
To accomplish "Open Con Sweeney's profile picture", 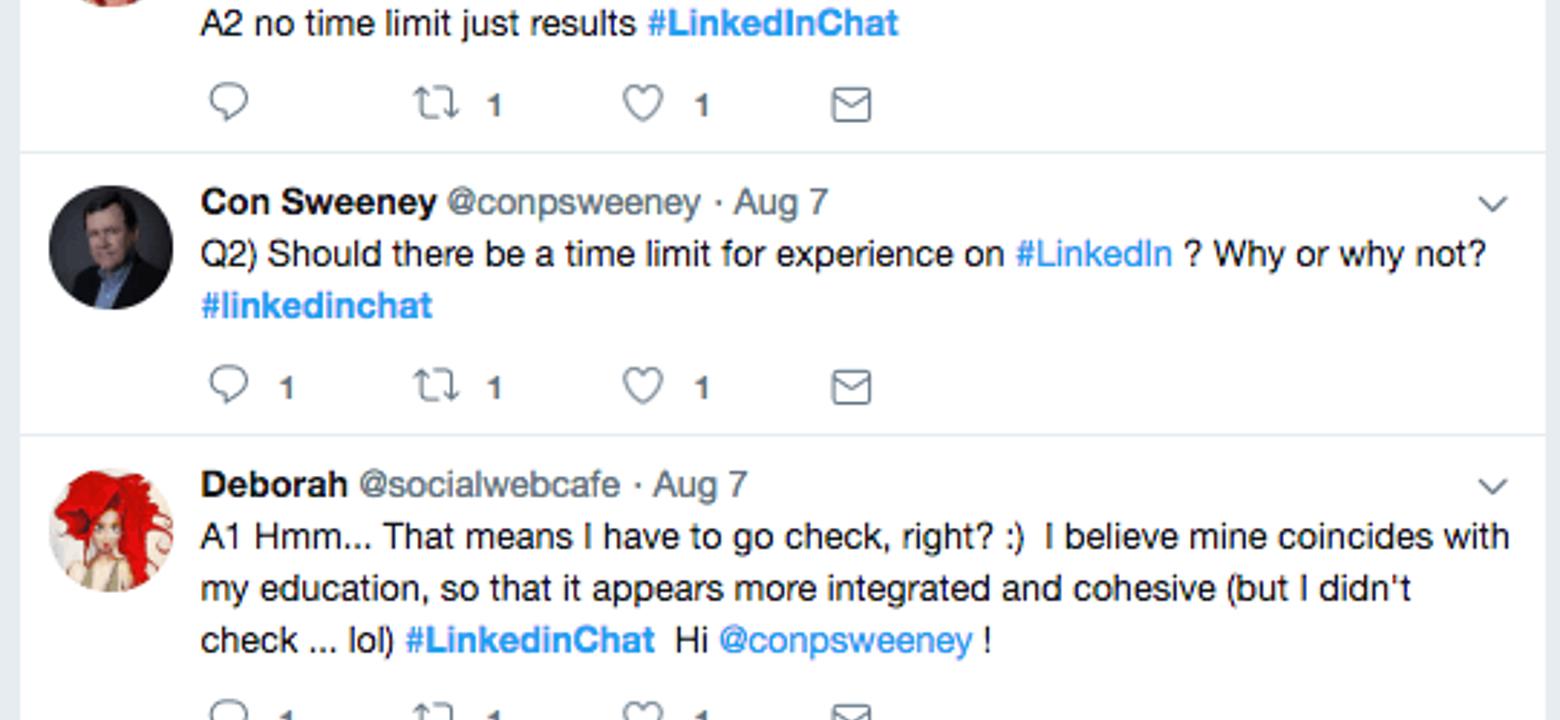I will point(111,247).
